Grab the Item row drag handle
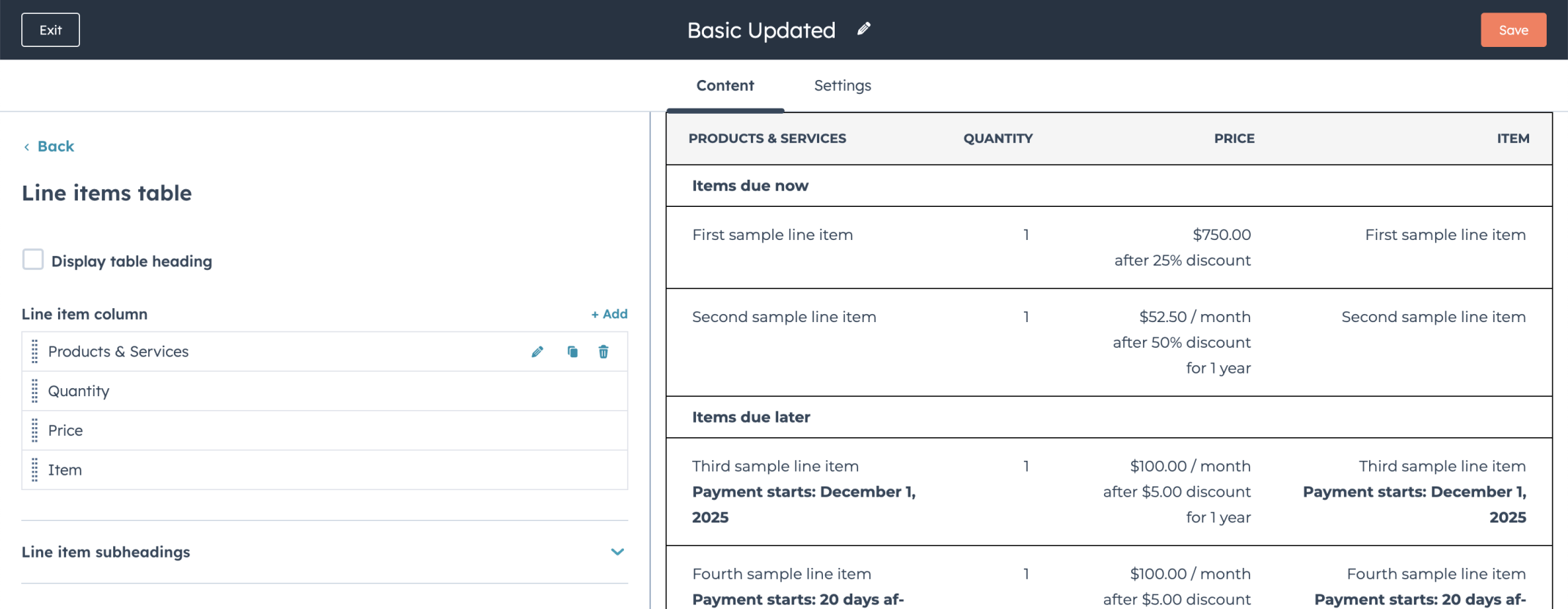 [x=35, y=470]
